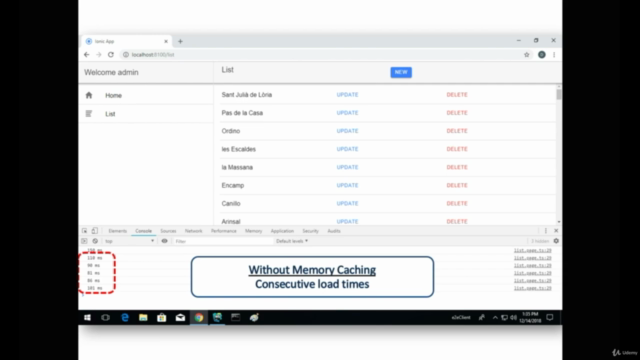640x360 pixels.
Task: Toggle the DevTools device toolbar icon
Action: [95, 231]
